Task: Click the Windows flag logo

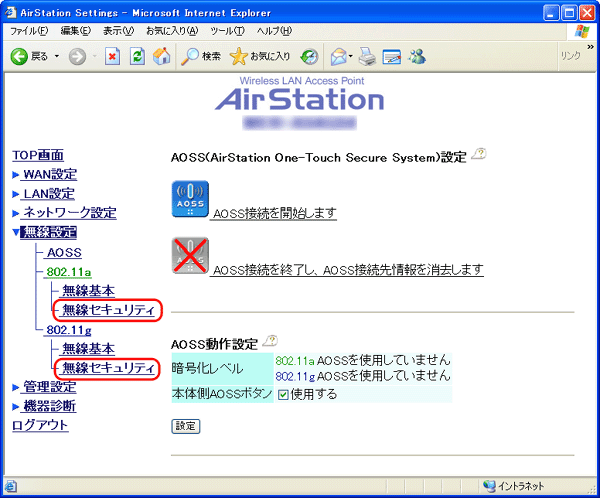Action: pos(582,31)
